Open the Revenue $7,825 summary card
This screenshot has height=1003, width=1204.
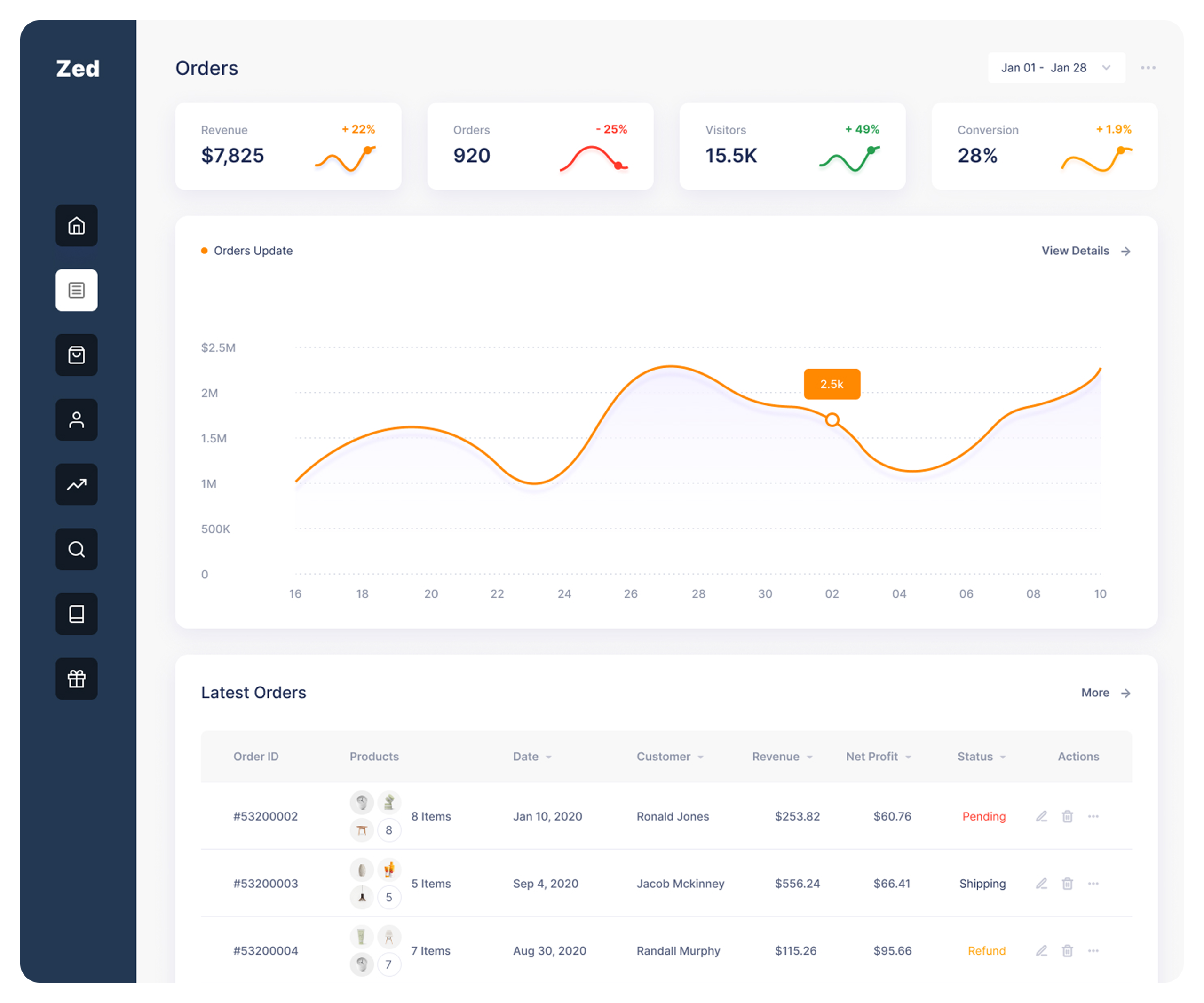288,146
